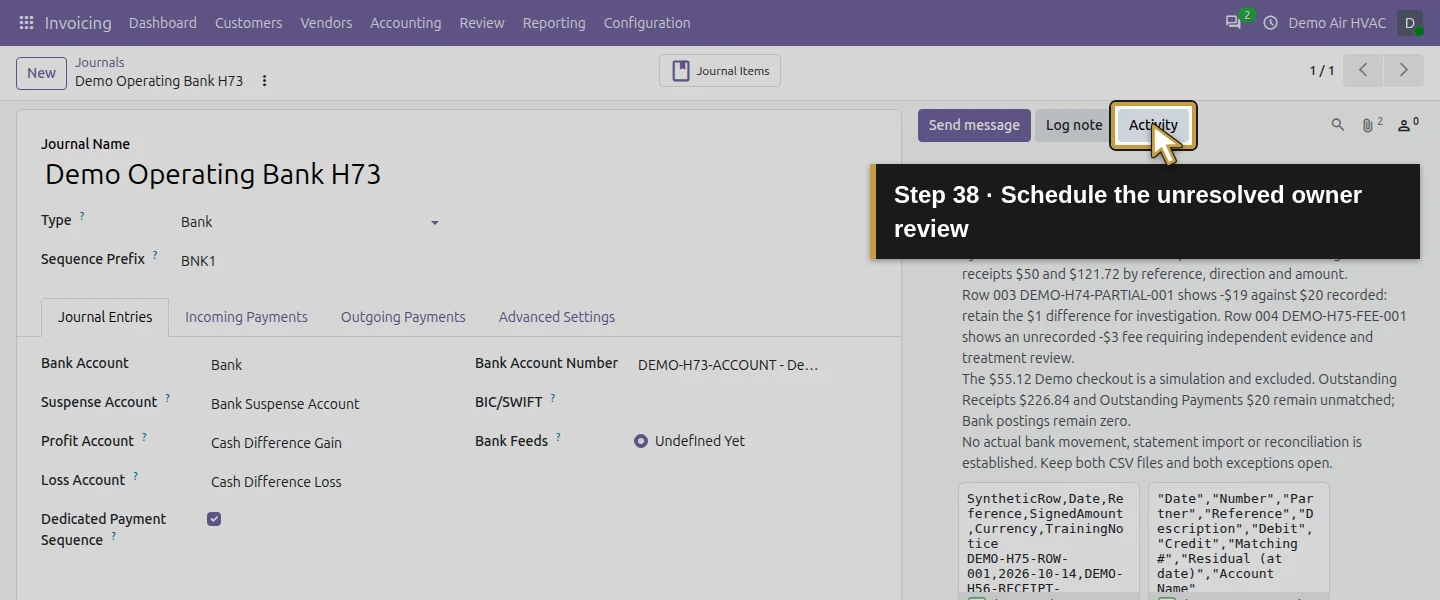The height and width of the screenshot is (600, 1440).
Task: Switch to the Incoming Payments tab
Action: (246, 317)
